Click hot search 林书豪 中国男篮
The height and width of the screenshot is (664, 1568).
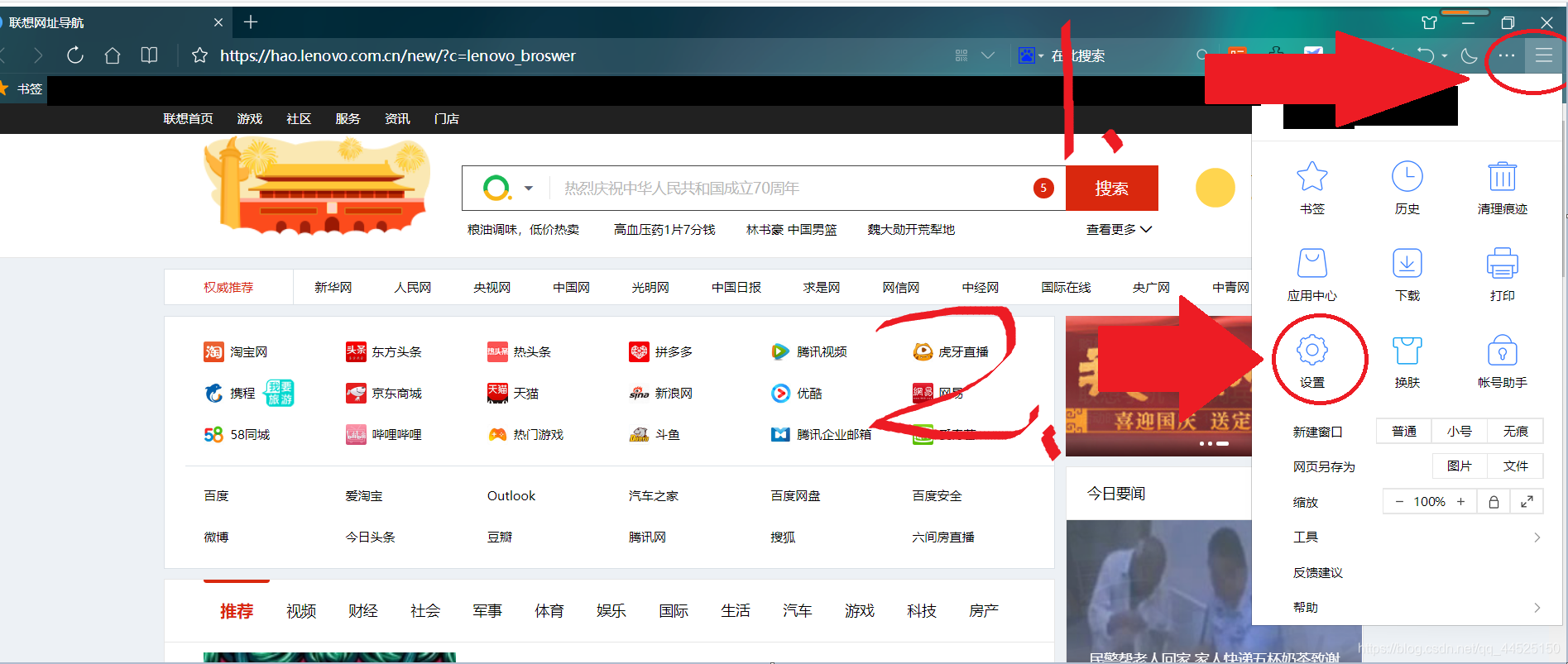(791, 229)
